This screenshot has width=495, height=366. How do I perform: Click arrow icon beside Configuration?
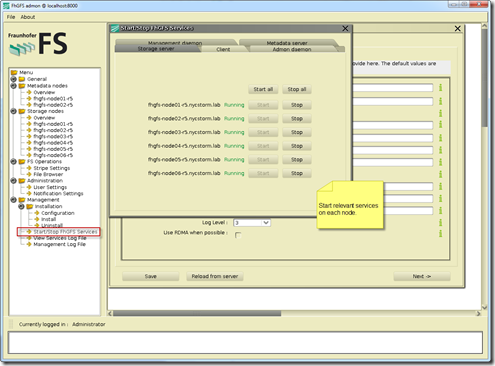pyautogui.click(x=37, y=213)
